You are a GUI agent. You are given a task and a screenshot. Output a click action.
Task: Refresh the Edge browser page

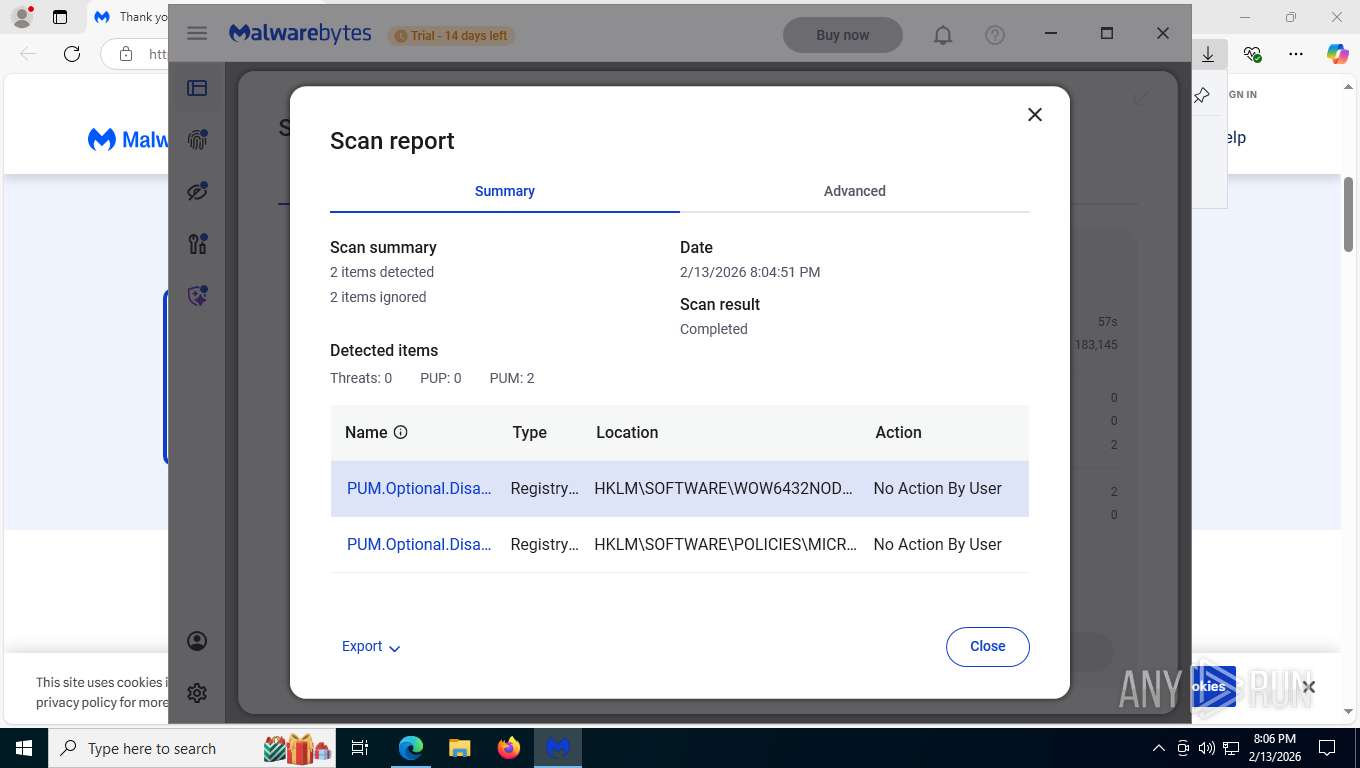72,54
